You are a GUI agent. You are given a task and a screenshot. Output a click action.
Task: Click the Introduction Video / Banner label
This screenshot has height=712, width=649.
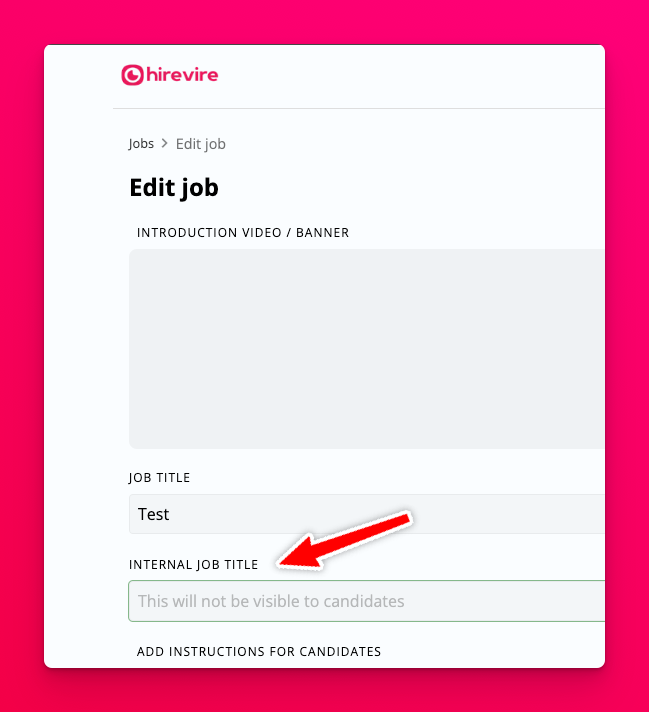[x=243, y=232]
